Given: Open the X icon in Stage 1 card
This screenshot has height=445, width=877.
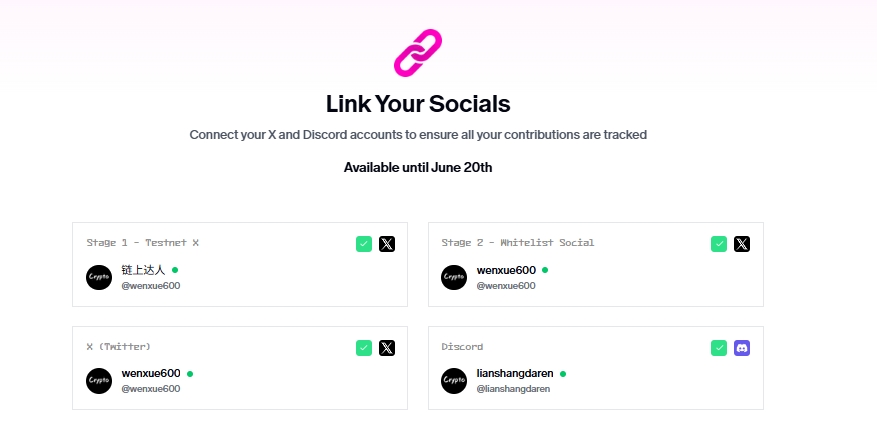Looking at the screenshot, I should click(x=386, y=244).
